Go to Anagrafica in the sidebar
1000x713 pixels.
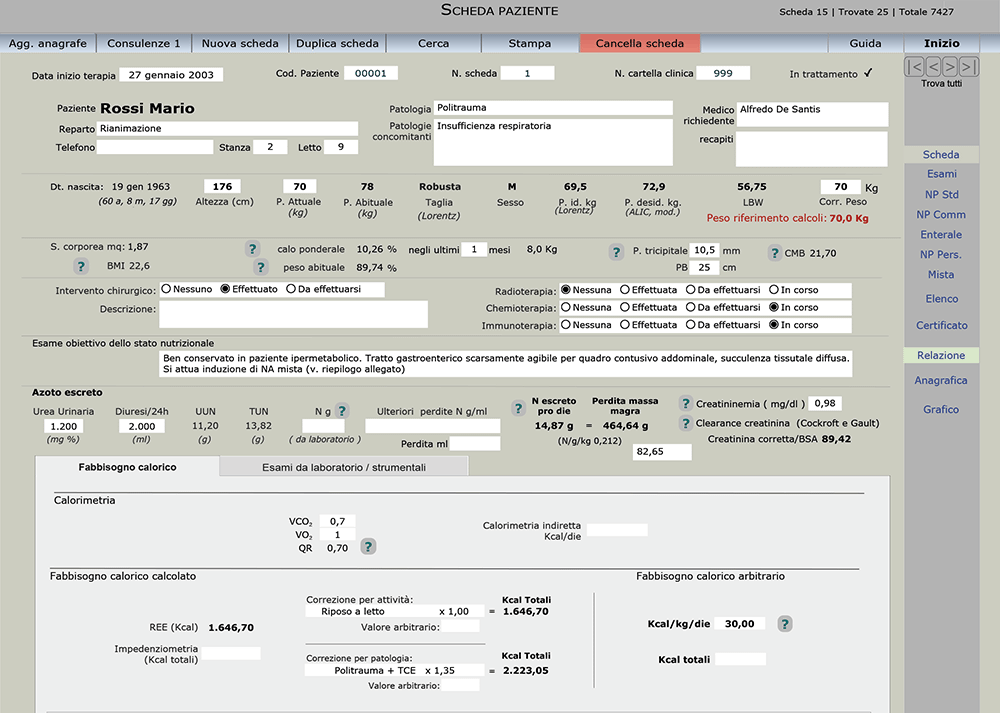941,381
